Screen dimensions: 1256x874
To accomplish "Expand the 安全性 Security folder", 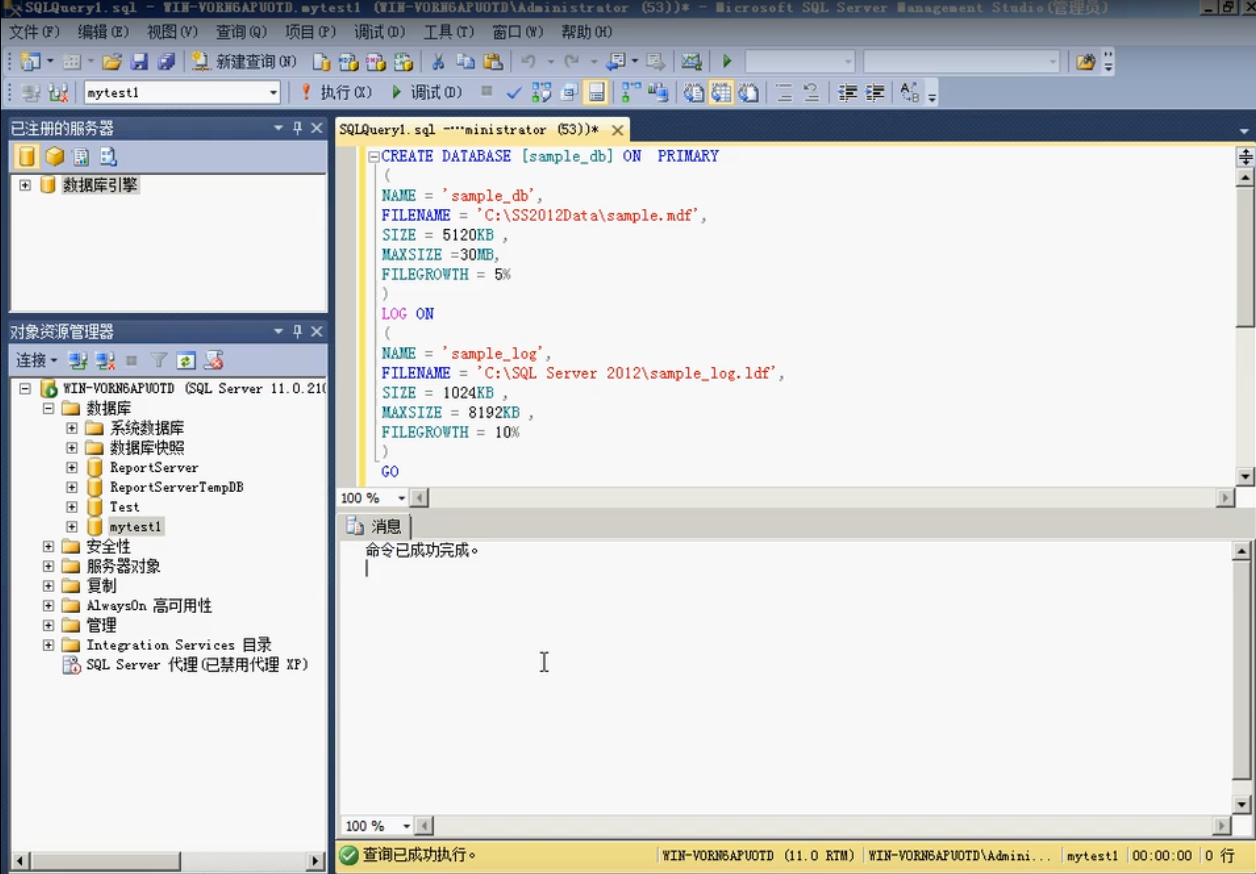I will coord(48,546).
